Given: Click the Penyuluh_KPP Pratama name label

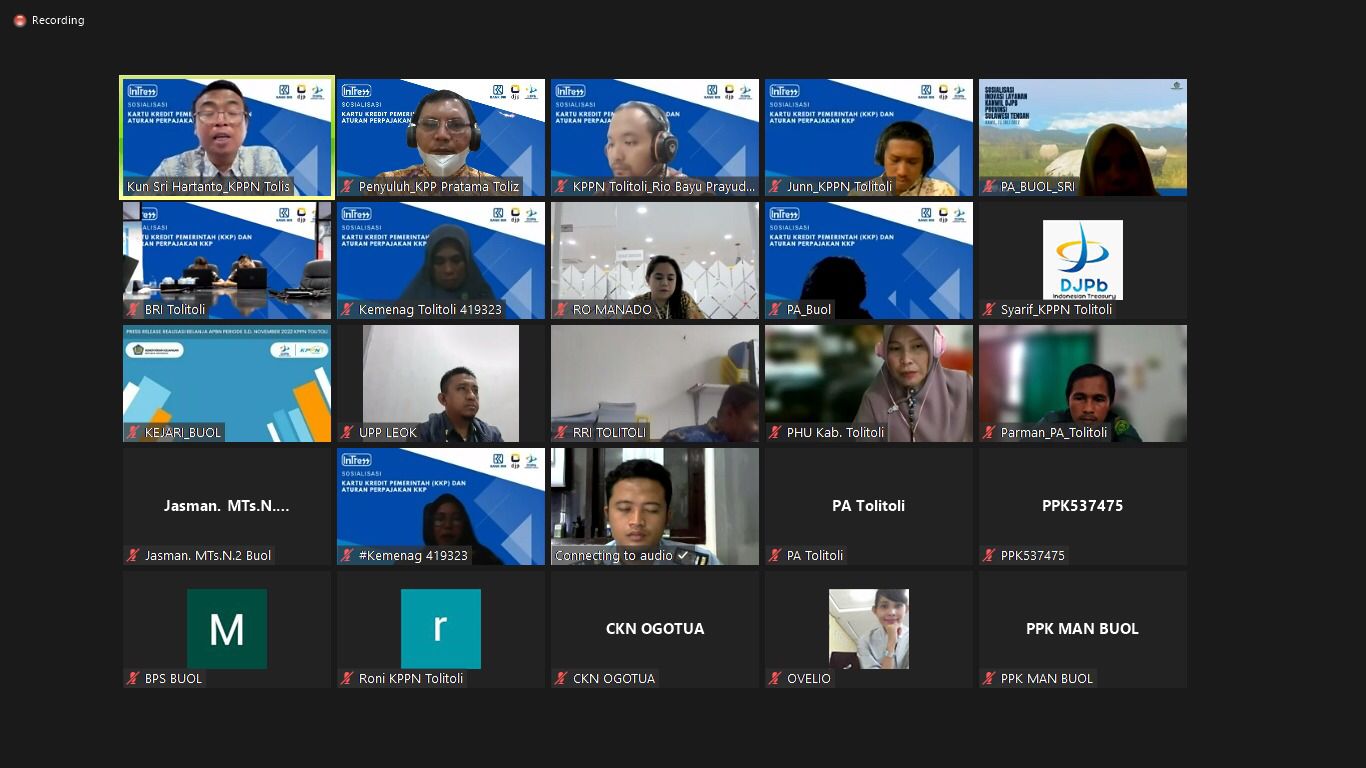Looking at the screenshot, I should tap(438, 186).
